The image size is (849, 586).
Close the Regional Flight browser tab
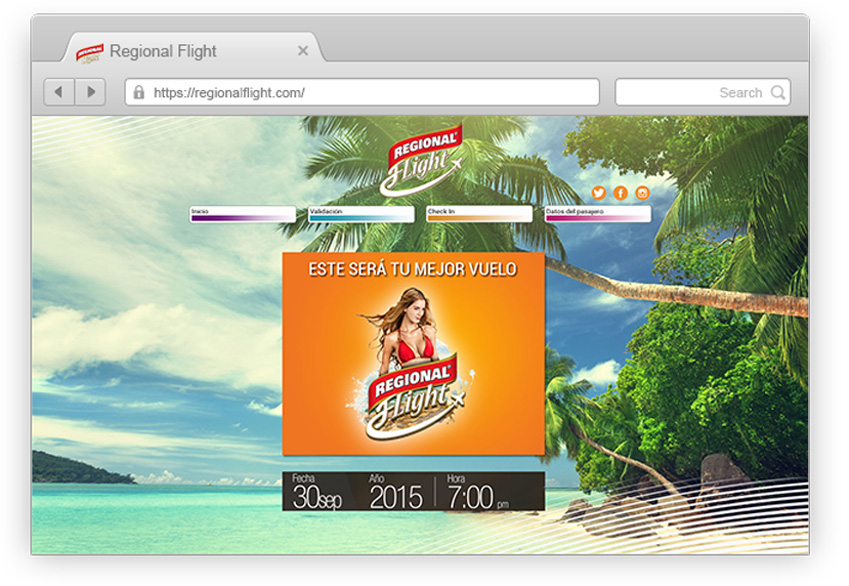(x=303, y=51)
